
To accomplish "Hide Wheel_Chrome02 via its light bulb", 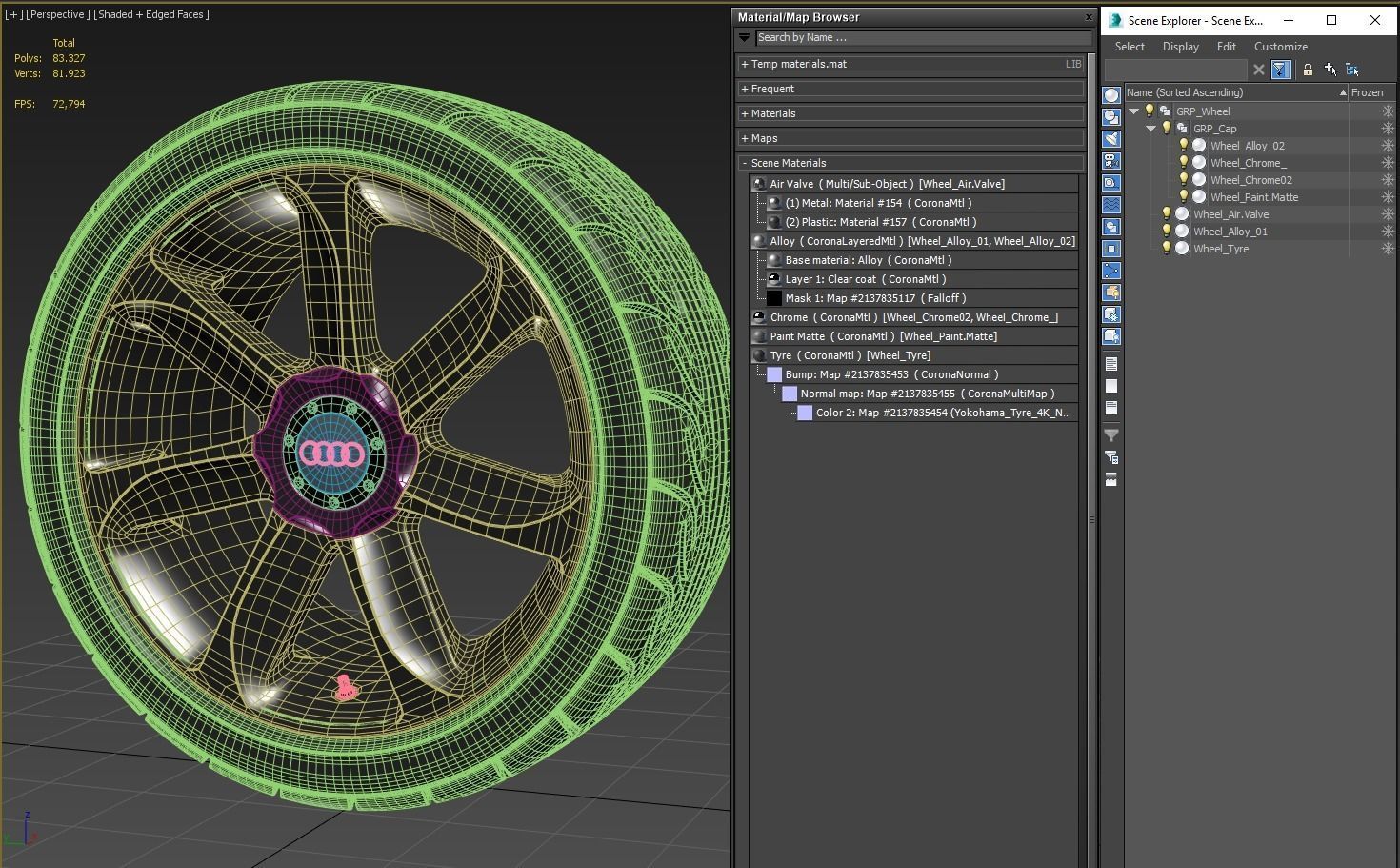I will 1184,180.
